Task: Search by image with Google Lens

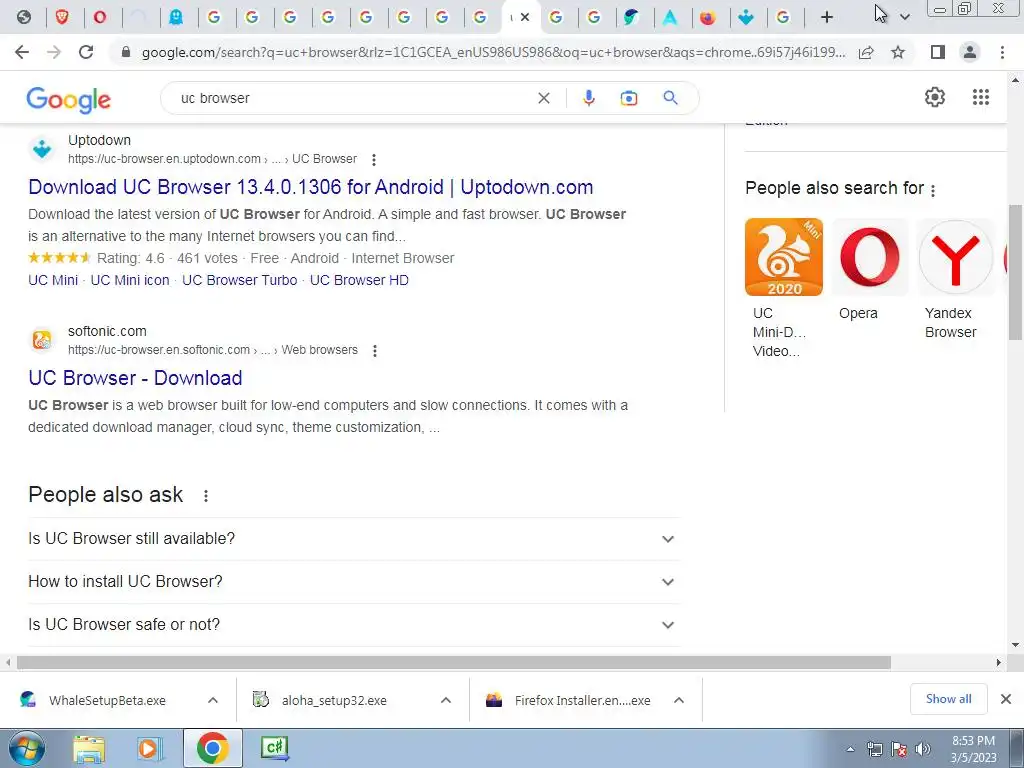Action: tap(628, 98)
